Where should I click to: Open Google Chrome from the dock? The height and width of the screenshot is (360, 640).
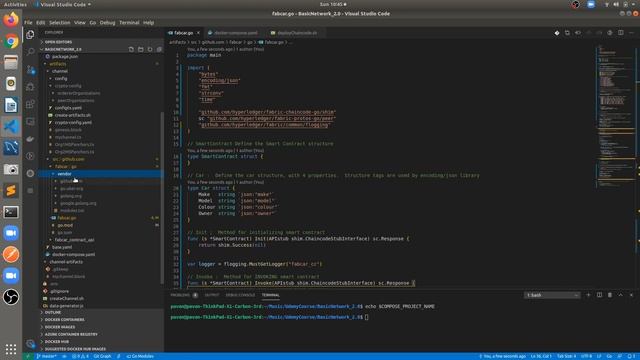[11, 41]
